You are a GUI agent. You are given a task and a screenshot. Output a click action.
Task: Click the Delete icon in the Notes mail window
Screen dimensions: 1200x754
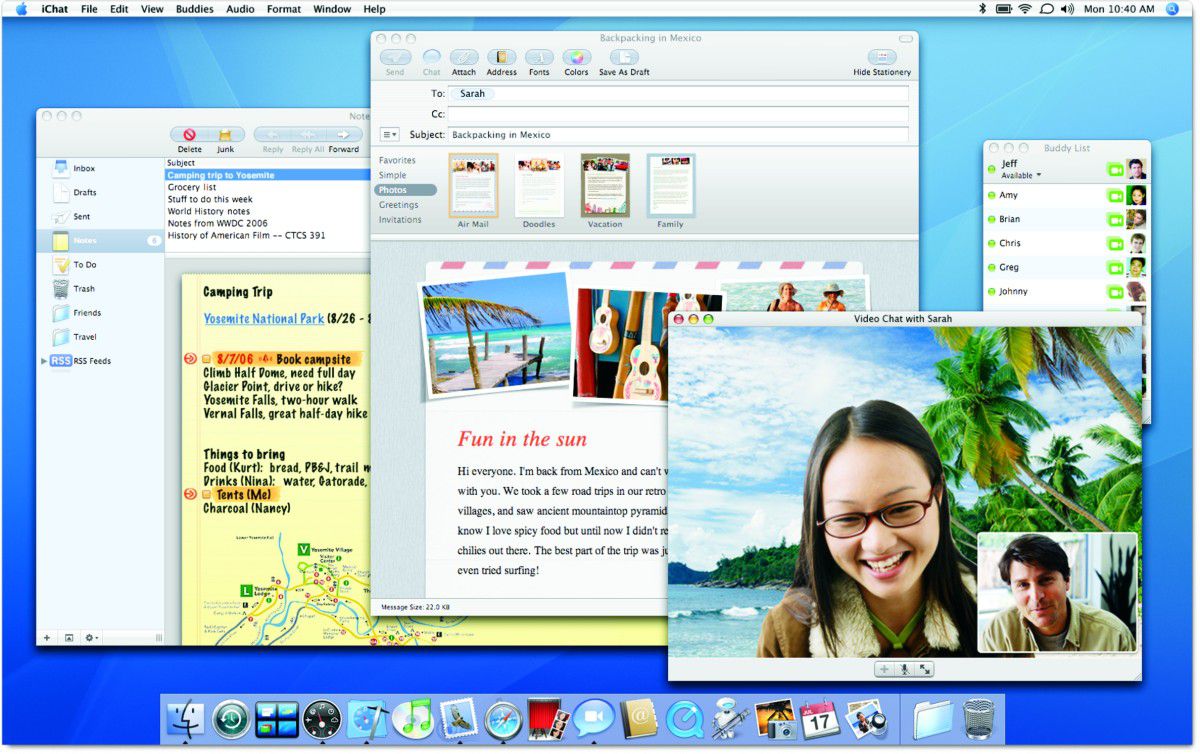click(189, 134)
